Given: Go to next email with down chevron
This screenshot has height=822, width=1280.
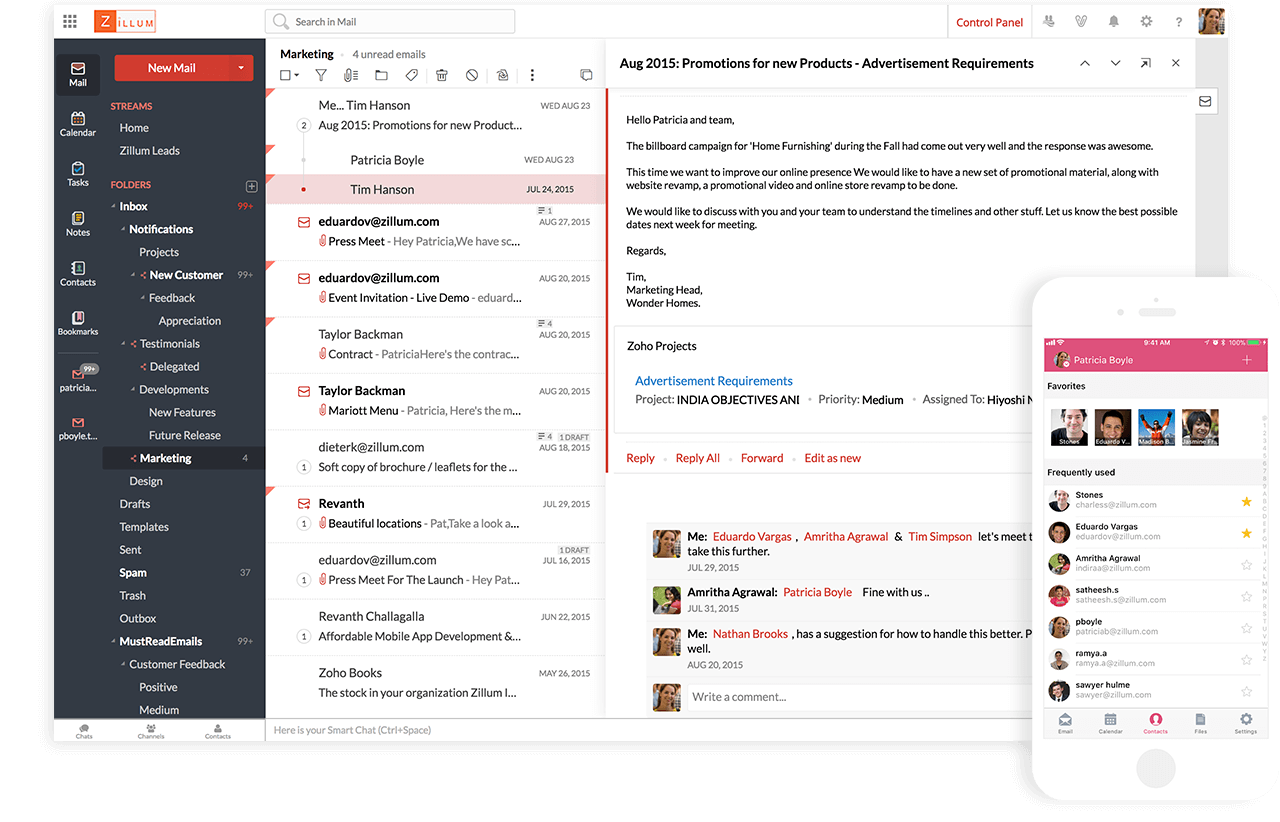Looking at the screenshot, I should pos(1115,63).
